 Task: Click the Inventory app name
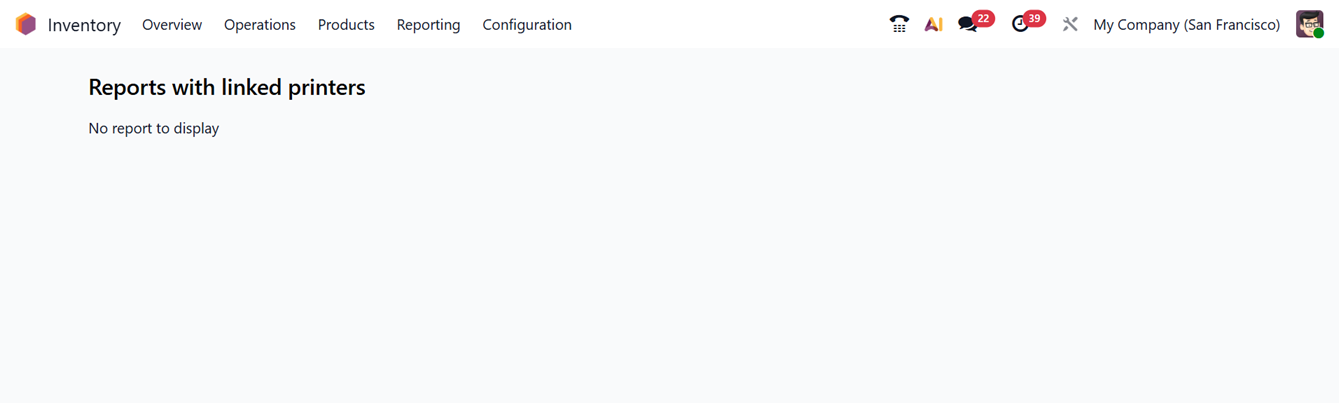point(84,24)
